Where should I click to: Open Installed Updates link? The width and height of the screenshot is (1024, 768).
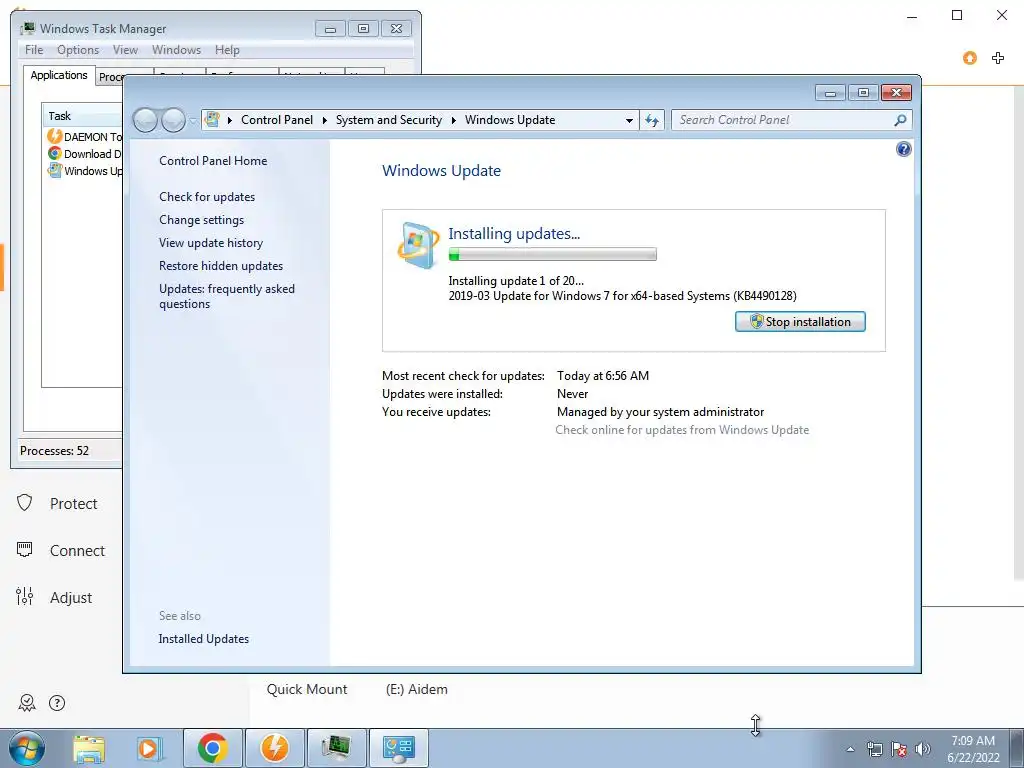[x=204, y=639]
